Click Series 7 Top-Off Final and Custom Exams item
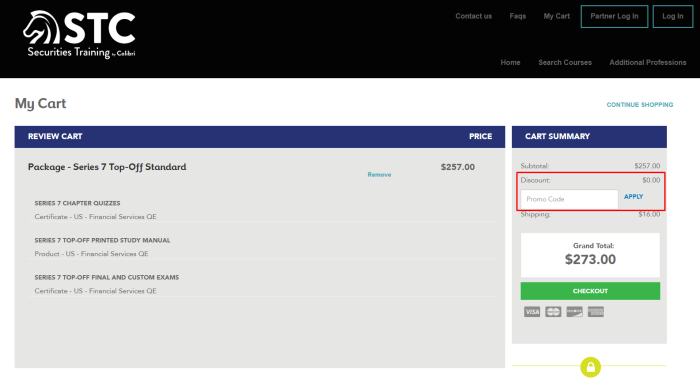This screenshot has height=382, width=700. click(x=107, y=277)
